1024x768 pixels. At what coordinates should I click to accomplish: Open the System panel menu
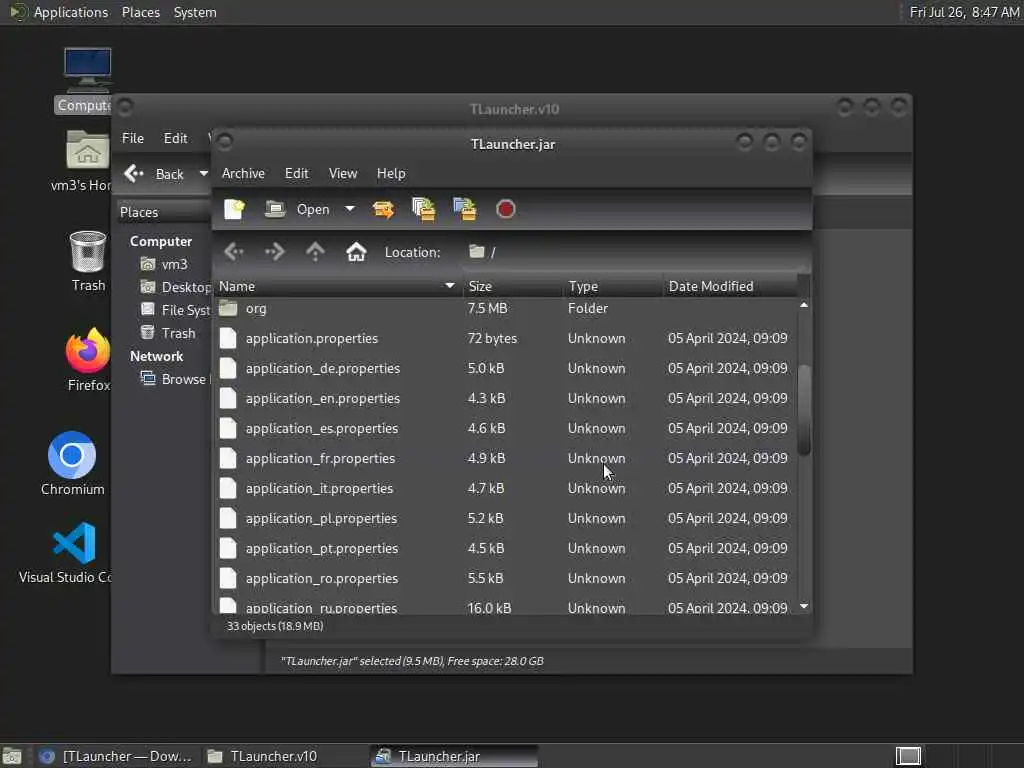(195, 12)
